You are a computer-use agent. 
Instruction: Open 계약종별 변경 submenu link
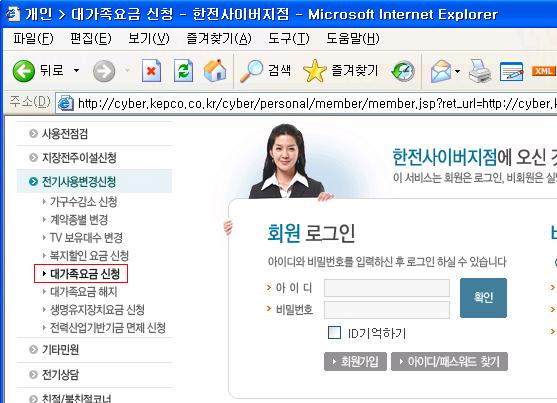(x=79, y=220)
